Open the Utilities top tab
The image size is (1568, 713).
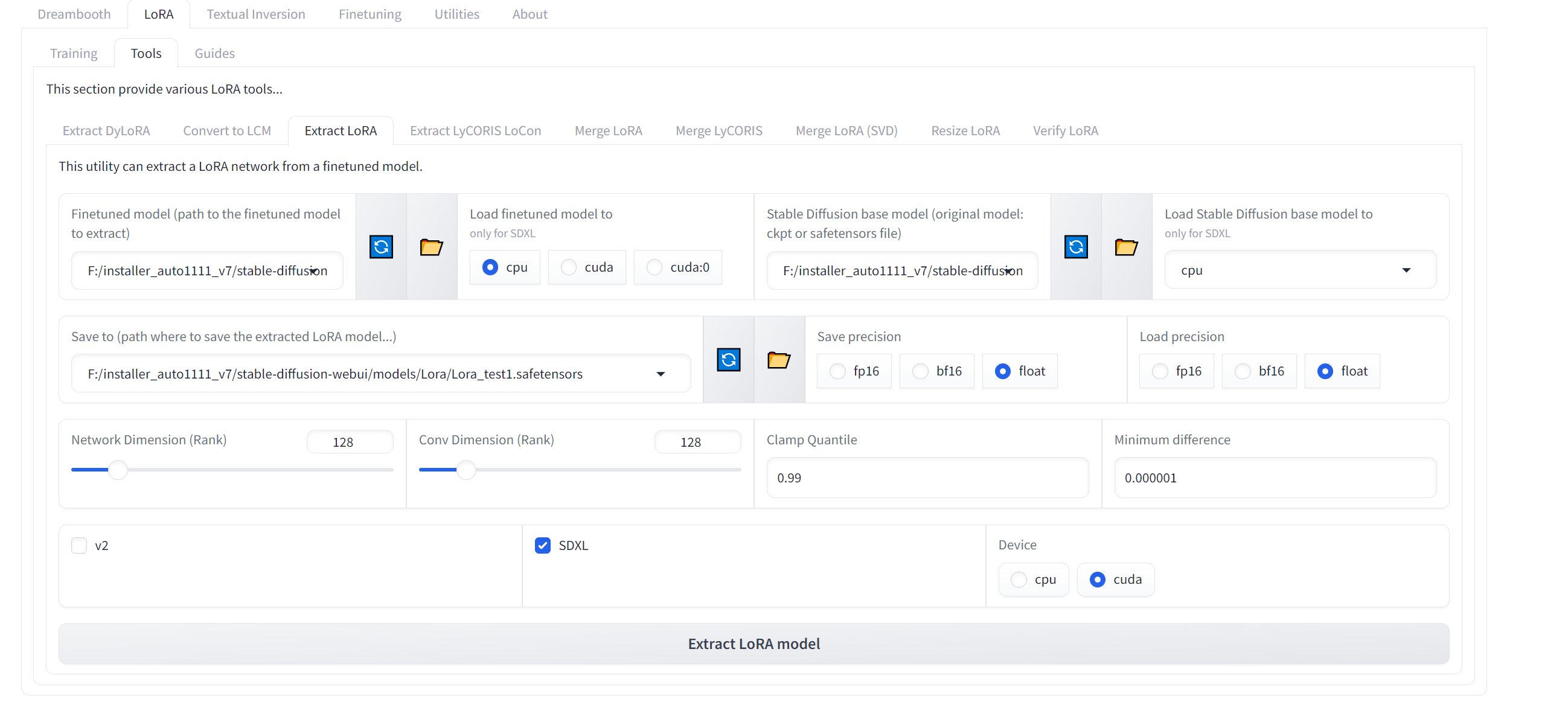click(456, 14)
